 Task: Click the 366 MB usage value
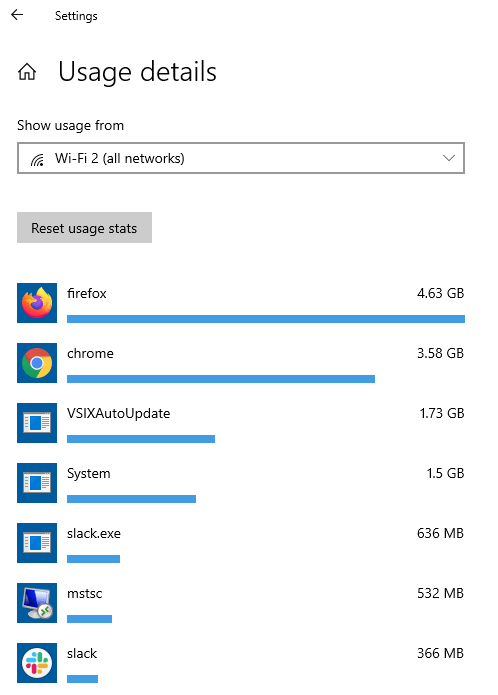pos(440,653)
